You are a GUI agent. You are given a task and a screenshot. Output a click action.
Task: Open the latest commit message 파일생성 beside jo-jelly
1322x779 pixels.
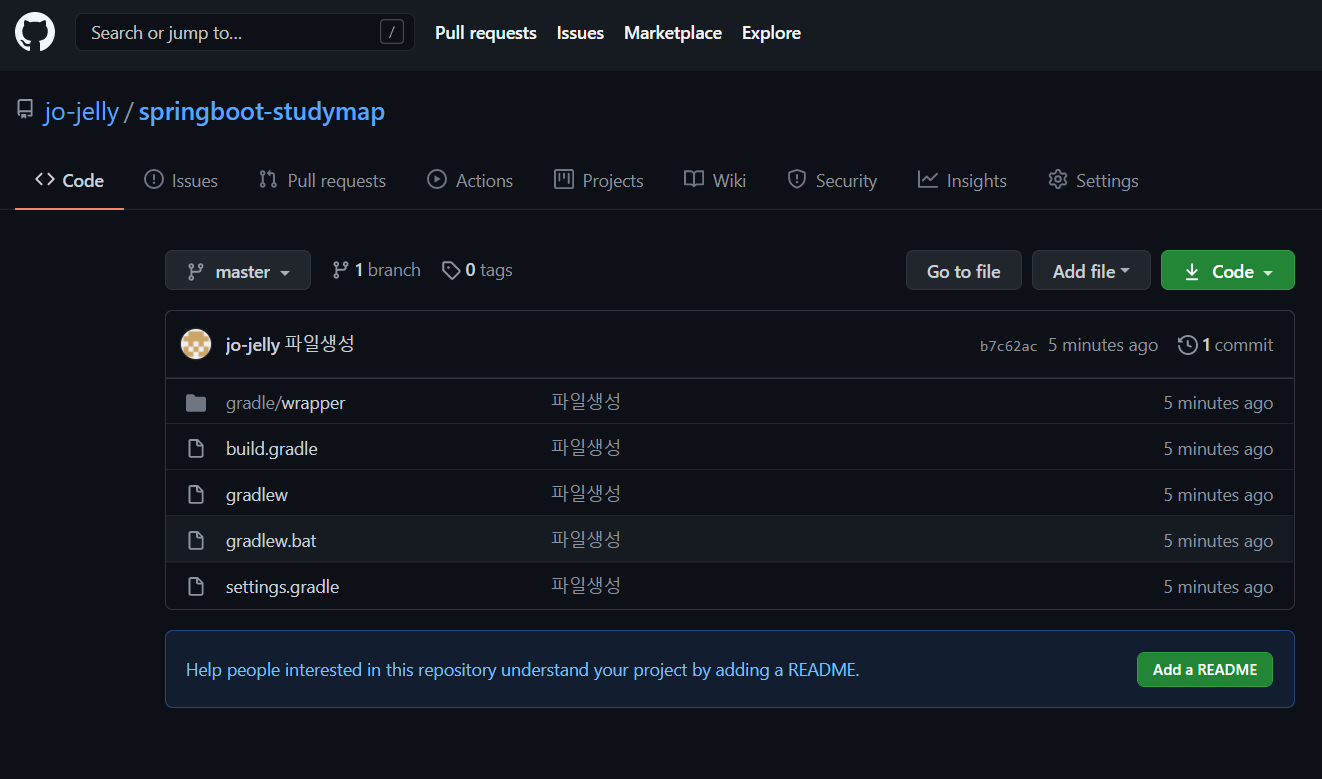pos(320,344)
